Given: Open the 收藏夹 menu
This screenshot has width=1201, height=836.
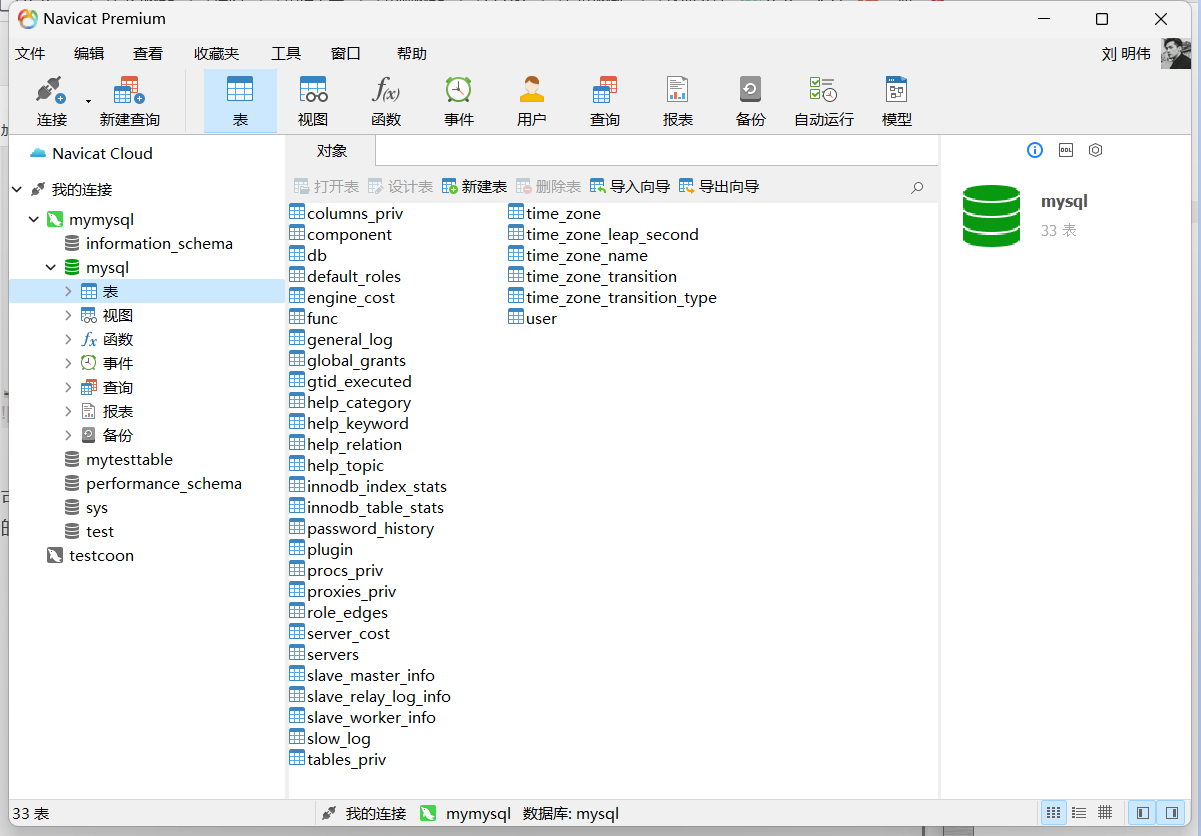Looking at the screenshot, I should [217, 54].
